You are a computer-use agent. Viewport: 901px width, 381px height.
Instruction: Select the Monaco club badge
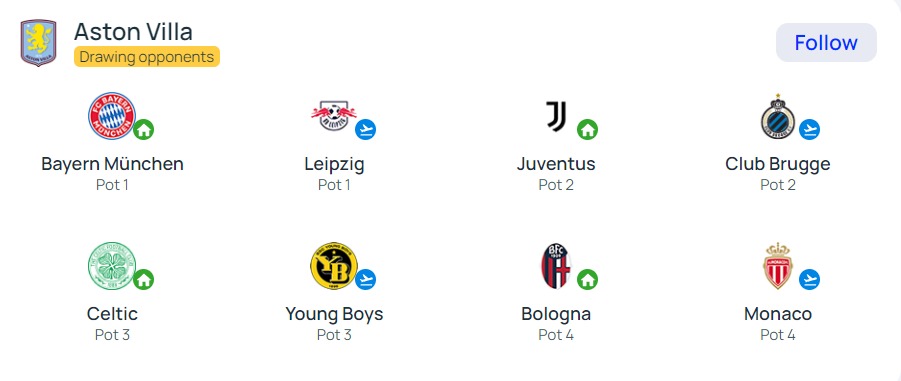(x=777, y=266)
